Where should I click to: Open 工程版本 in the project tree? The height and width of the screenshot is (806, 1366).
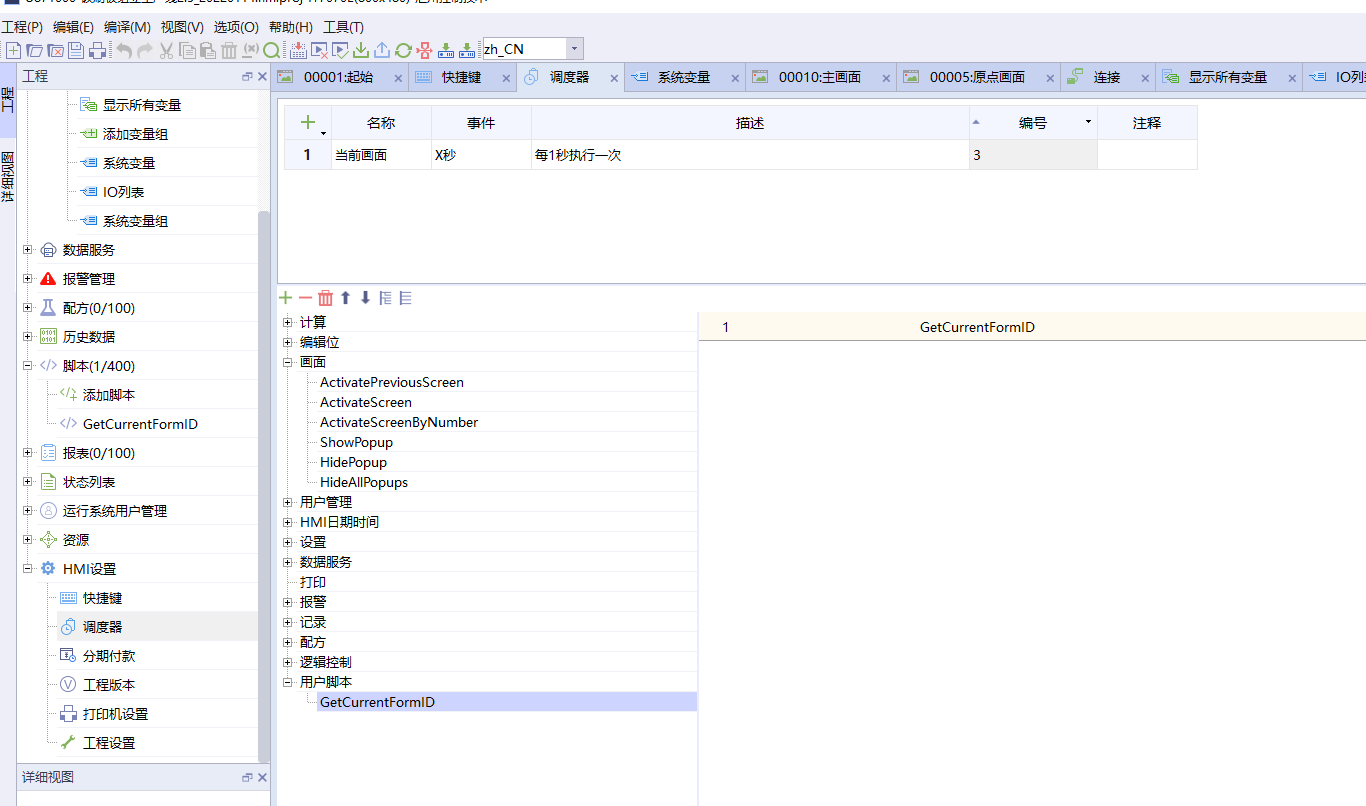(109, 685)
